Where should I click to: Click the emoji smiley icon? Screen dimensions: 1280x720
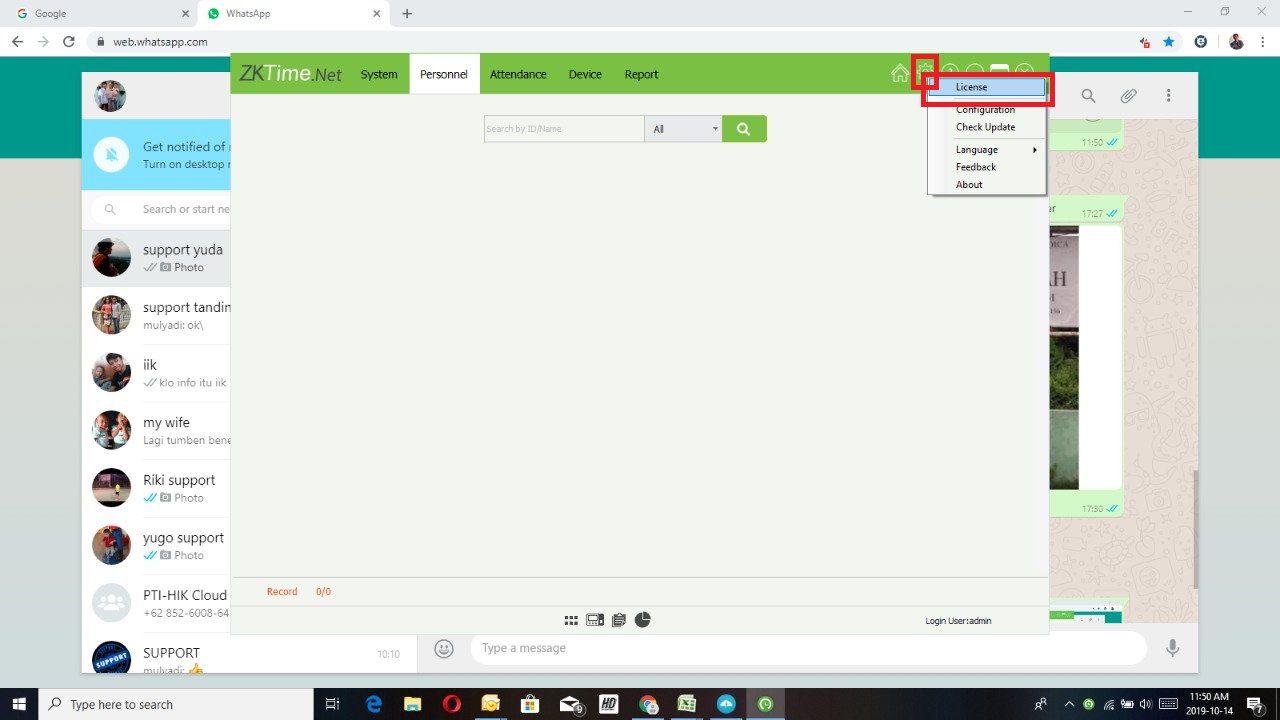(444, 649)
